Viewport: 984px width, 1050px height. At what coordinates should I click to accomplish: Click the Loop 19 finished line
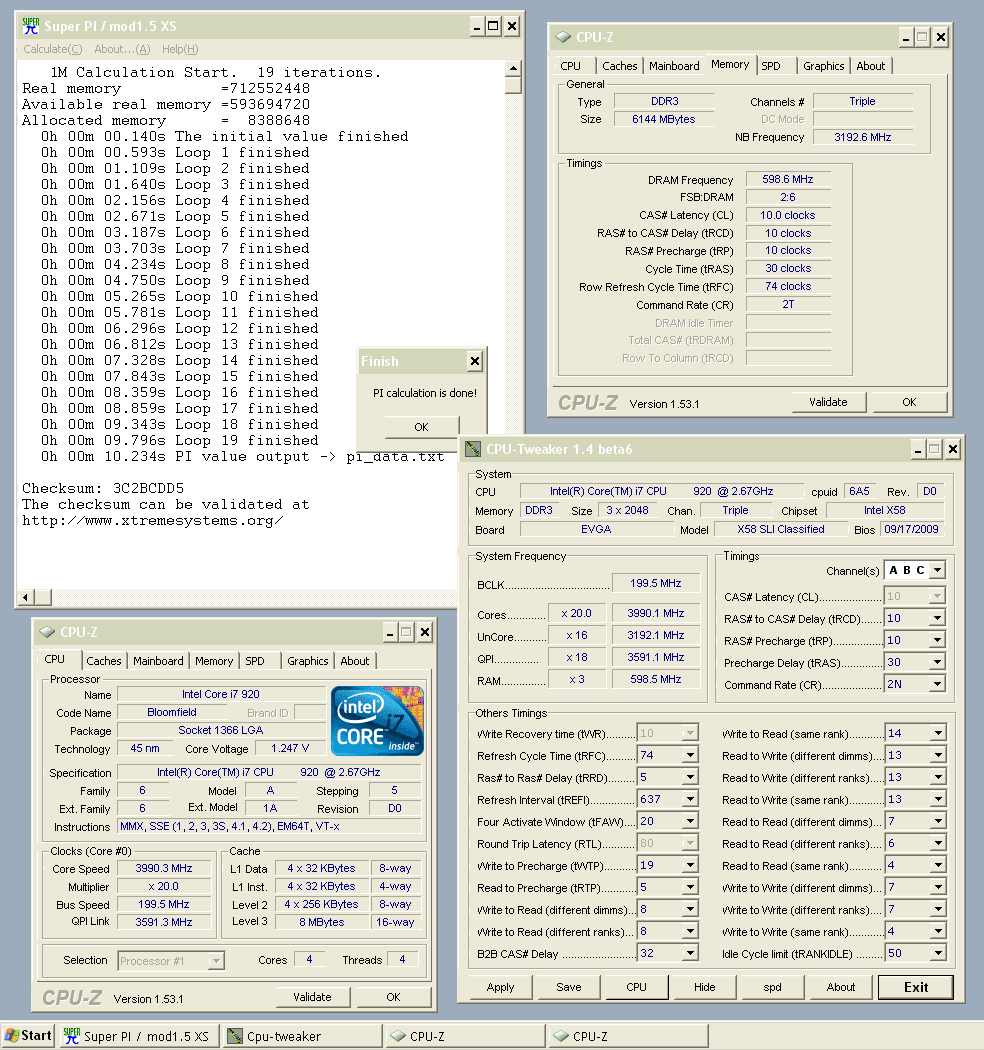(180, 441)
